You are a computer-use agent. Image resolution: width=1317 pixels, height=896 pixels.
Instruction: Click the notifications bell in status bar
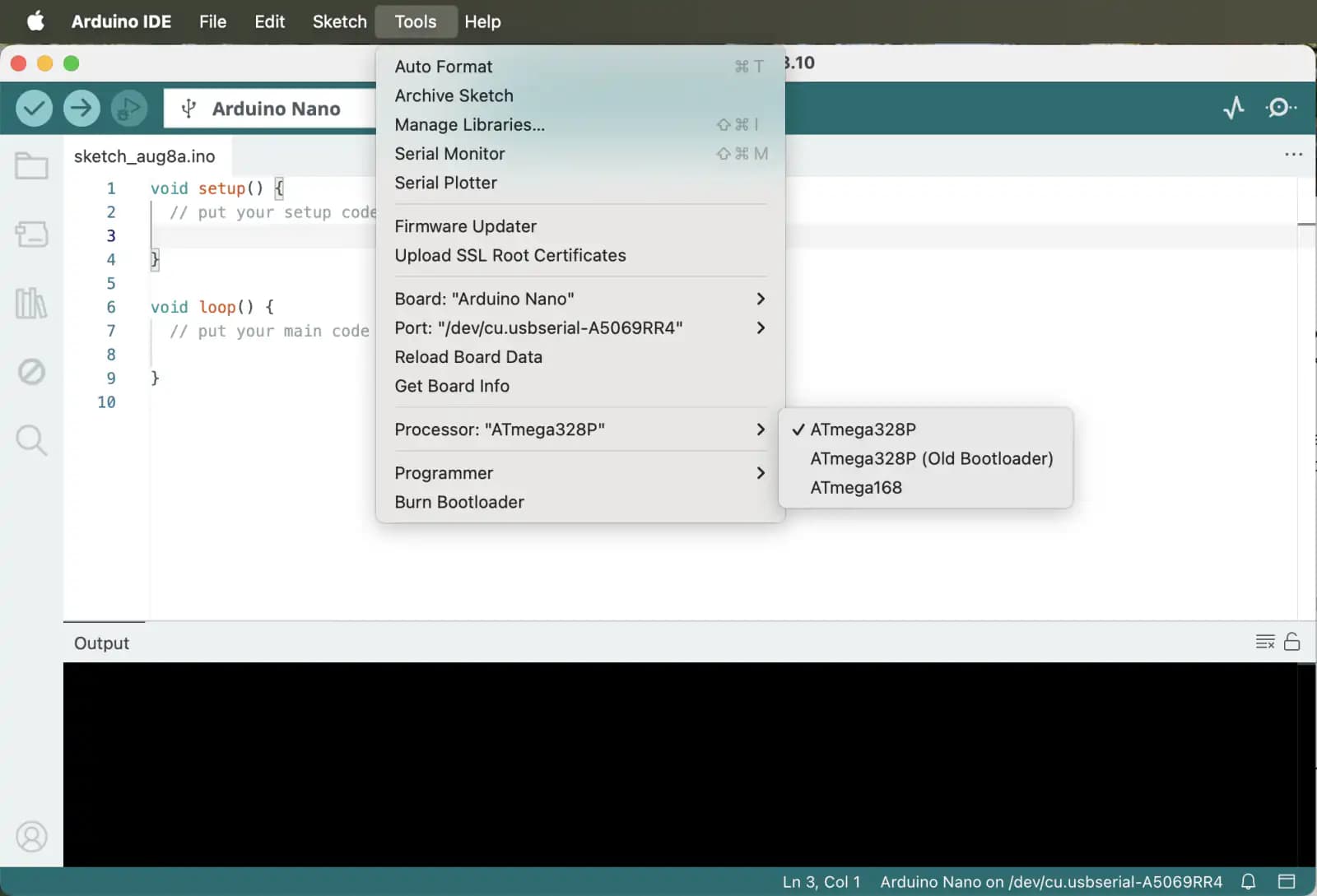click(1248, 882)
